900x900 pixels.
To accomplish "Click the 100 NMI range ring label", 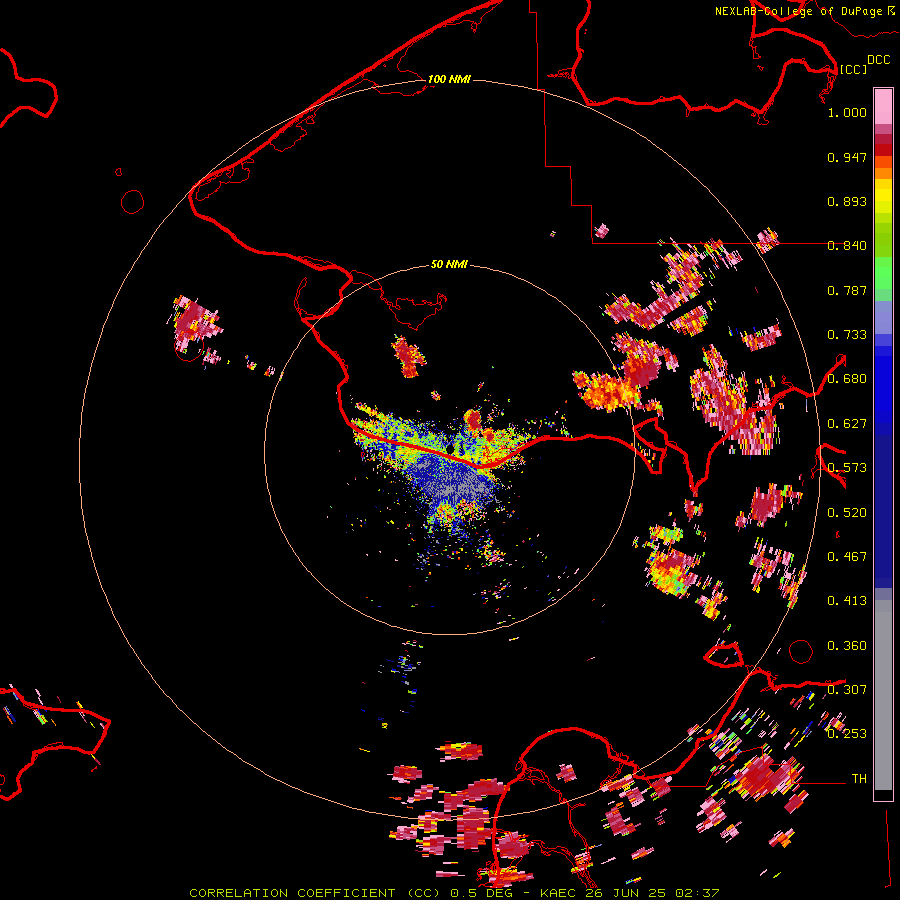I will click(449, 79).
